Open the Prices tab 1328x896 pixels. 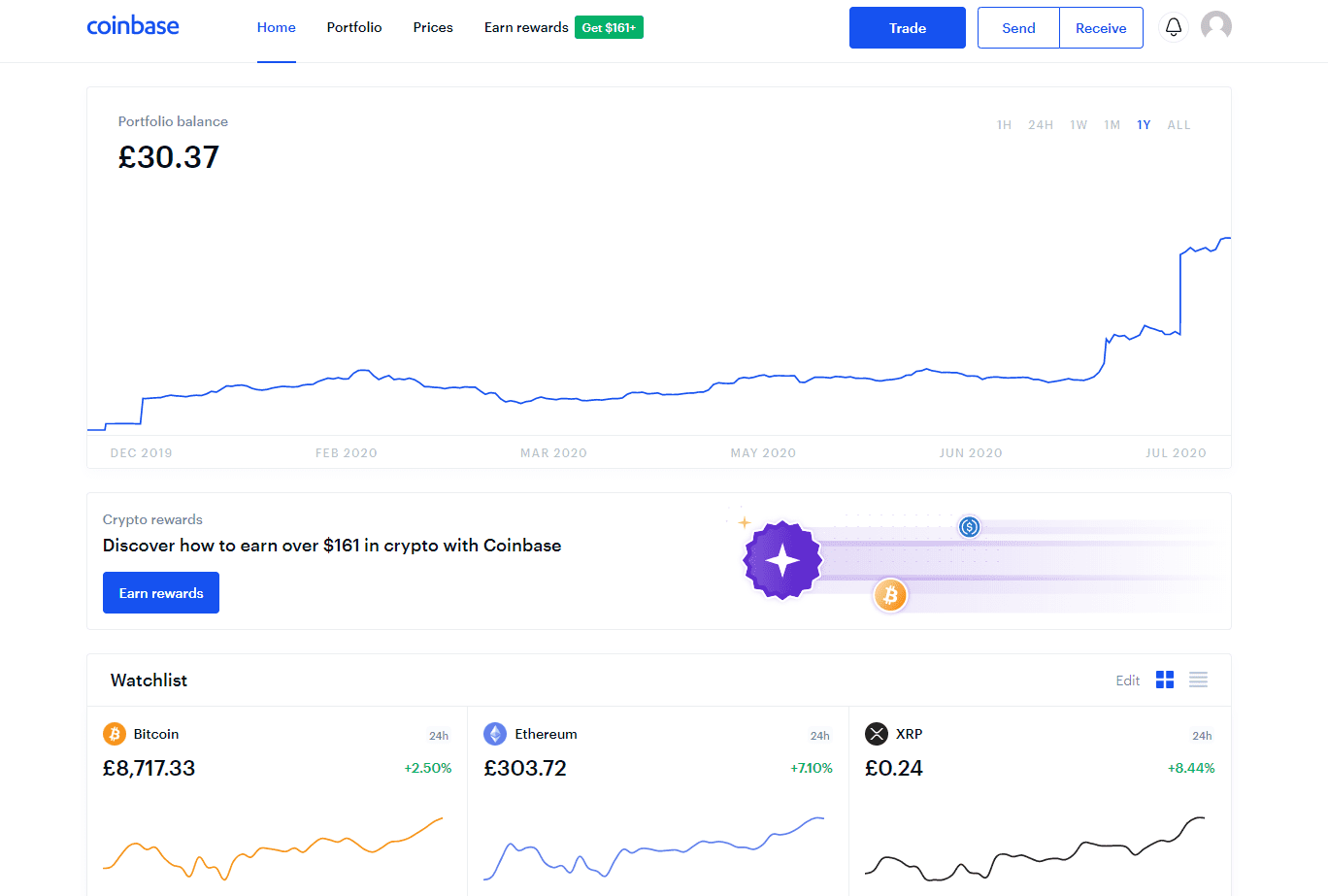coord(433,27)
